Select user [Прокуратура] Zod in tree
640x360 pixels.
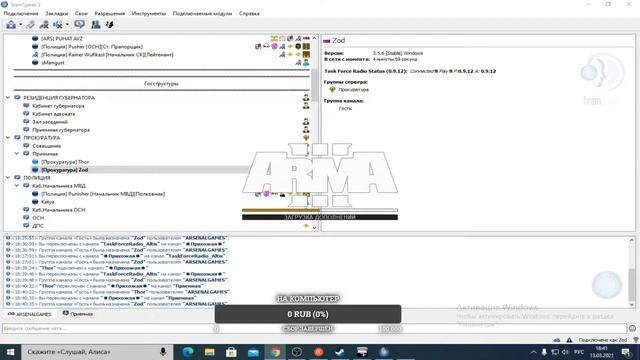[x=64, y=170]
